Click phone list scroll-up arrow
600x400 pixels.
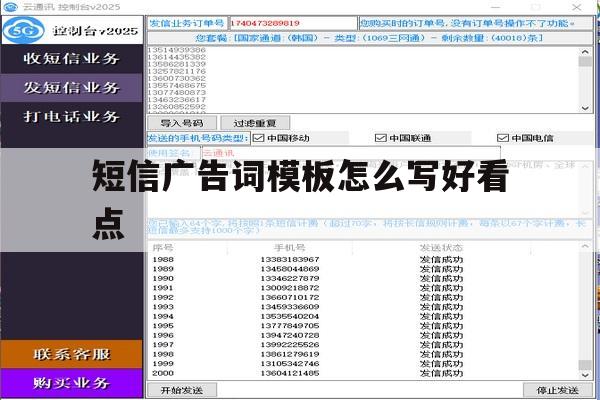(x=585, y=52)
